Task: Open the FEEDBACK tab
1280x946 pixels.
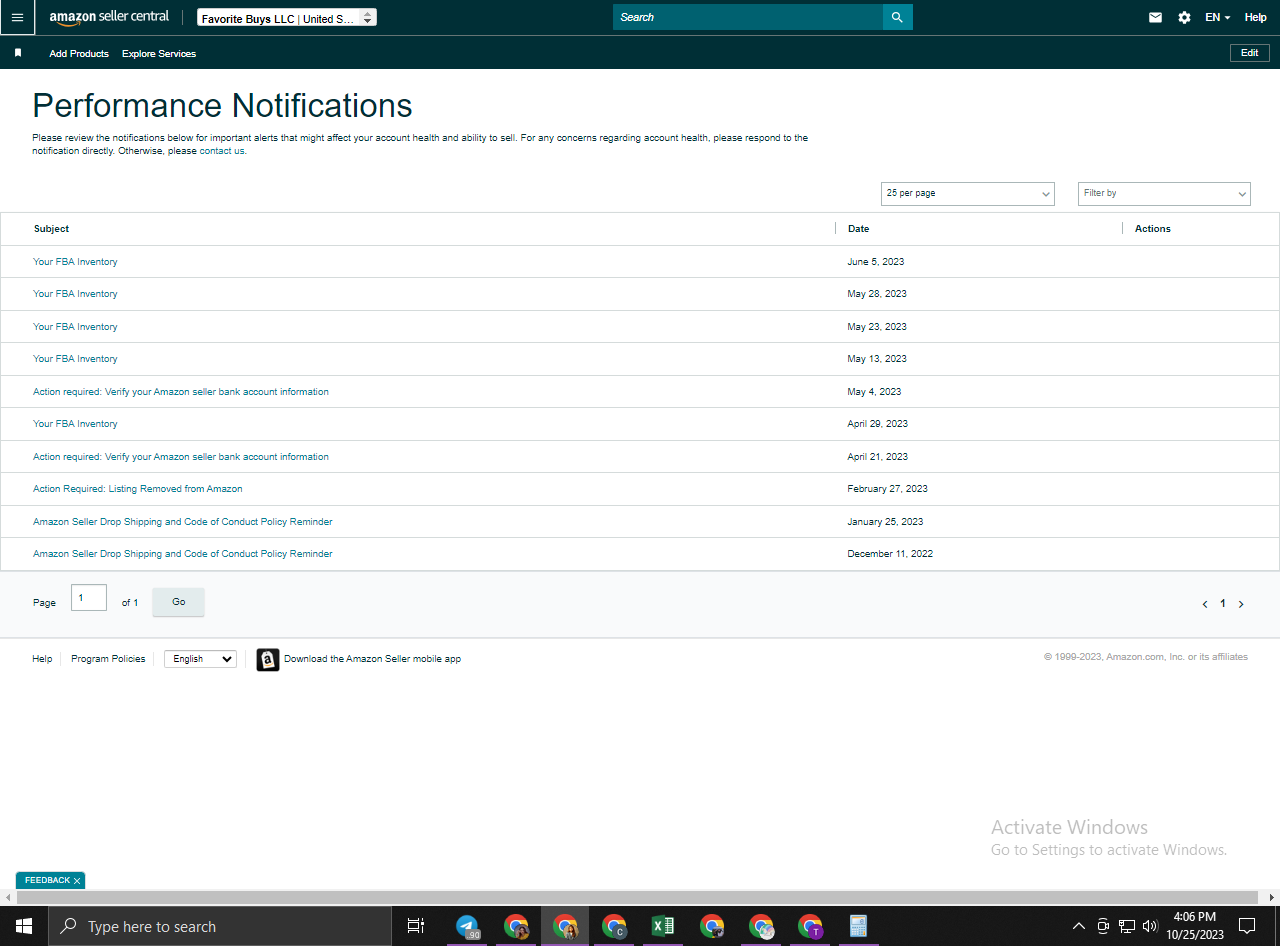Action: [x=47, y=881]
